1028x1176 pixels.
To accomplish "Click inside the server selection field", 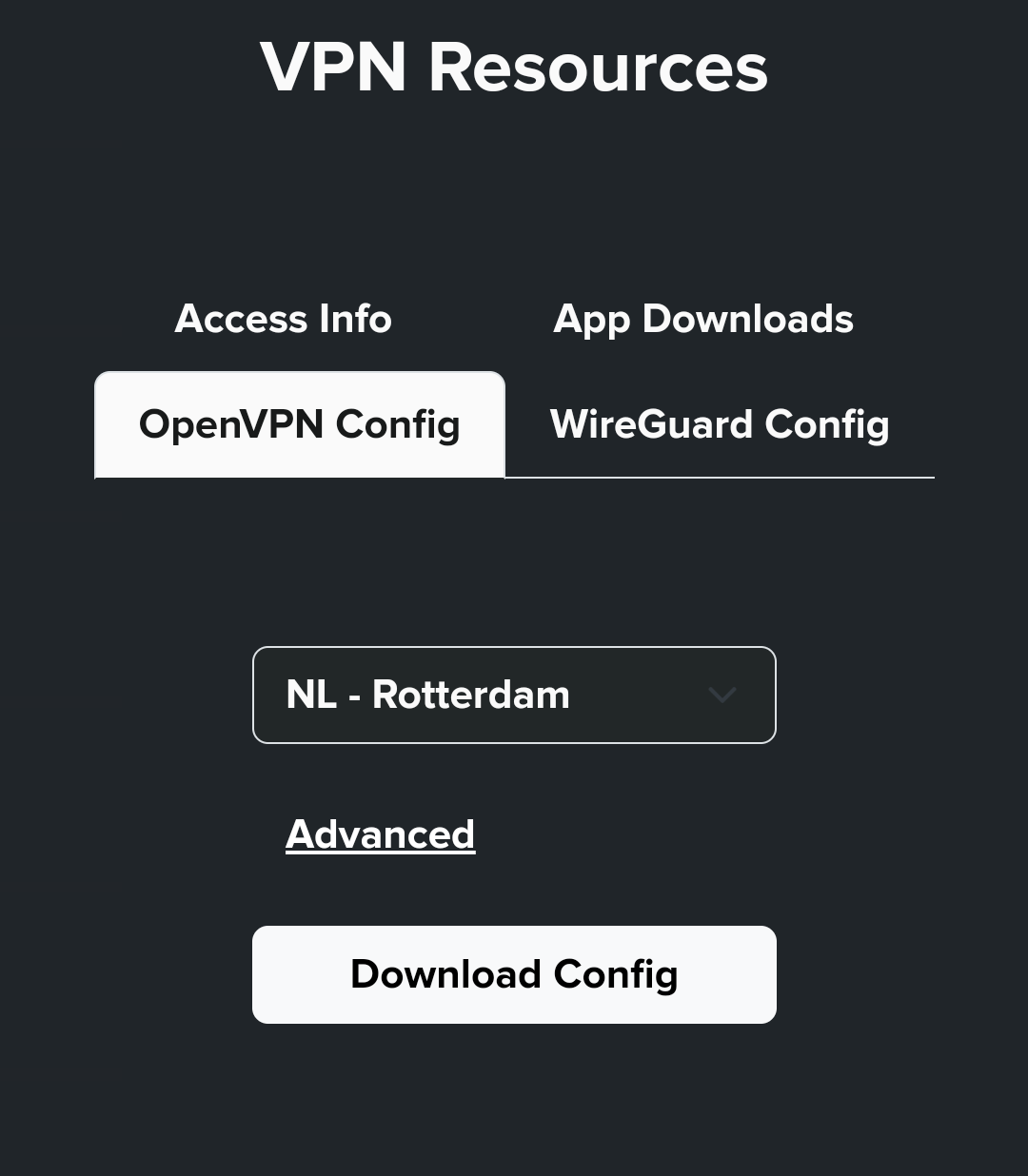I will tap(514, 695).
